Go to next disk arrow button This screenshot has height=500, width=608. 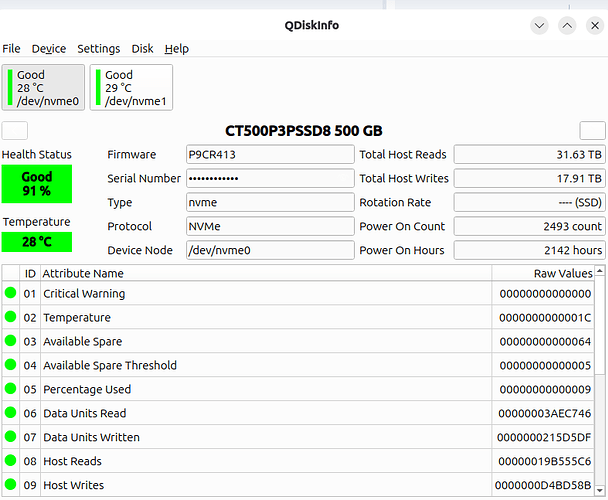592,130
